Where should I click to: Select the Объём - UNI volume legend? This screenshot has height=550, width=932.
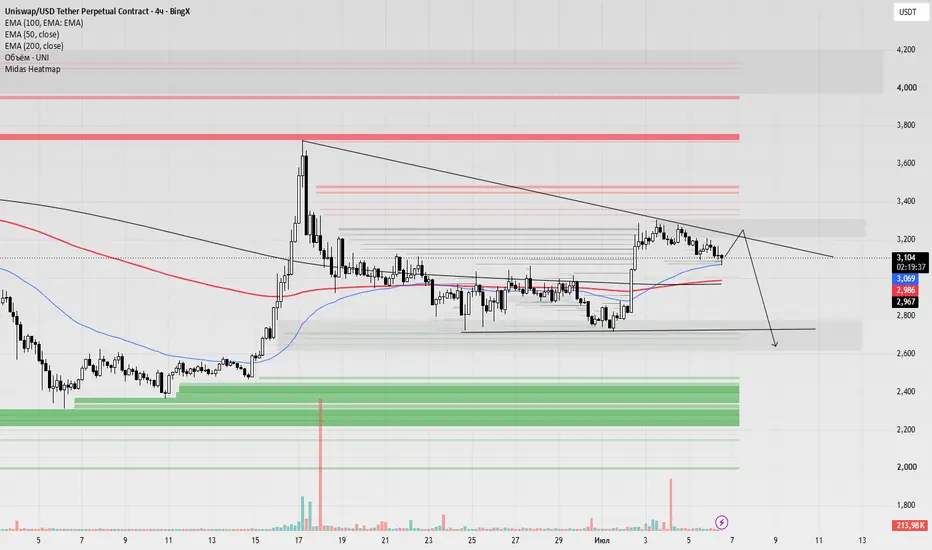[x=27, y=58]
